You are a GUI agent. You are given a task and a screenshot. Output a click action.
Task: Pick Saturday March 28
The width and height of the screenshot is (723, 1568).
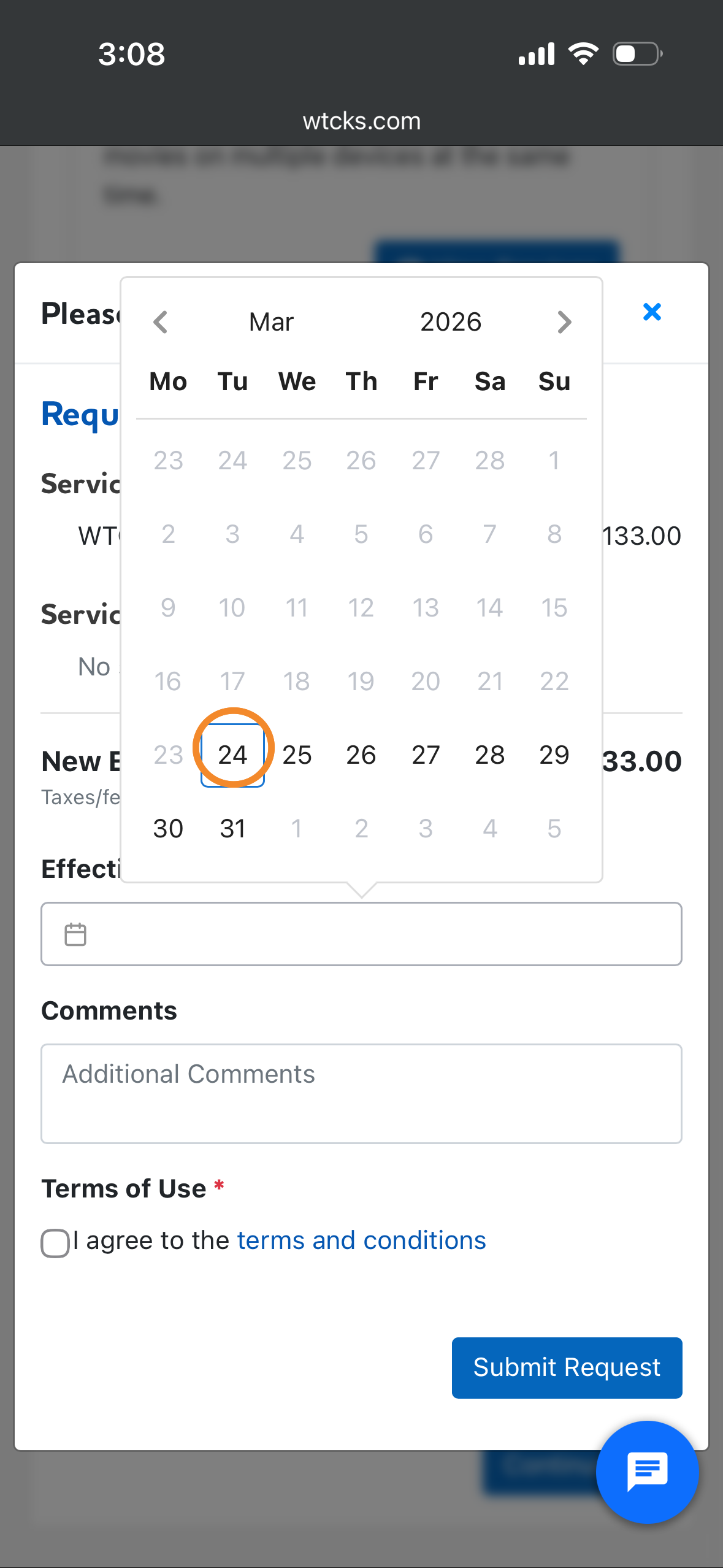pyautogui.click(x=489, y=755)
